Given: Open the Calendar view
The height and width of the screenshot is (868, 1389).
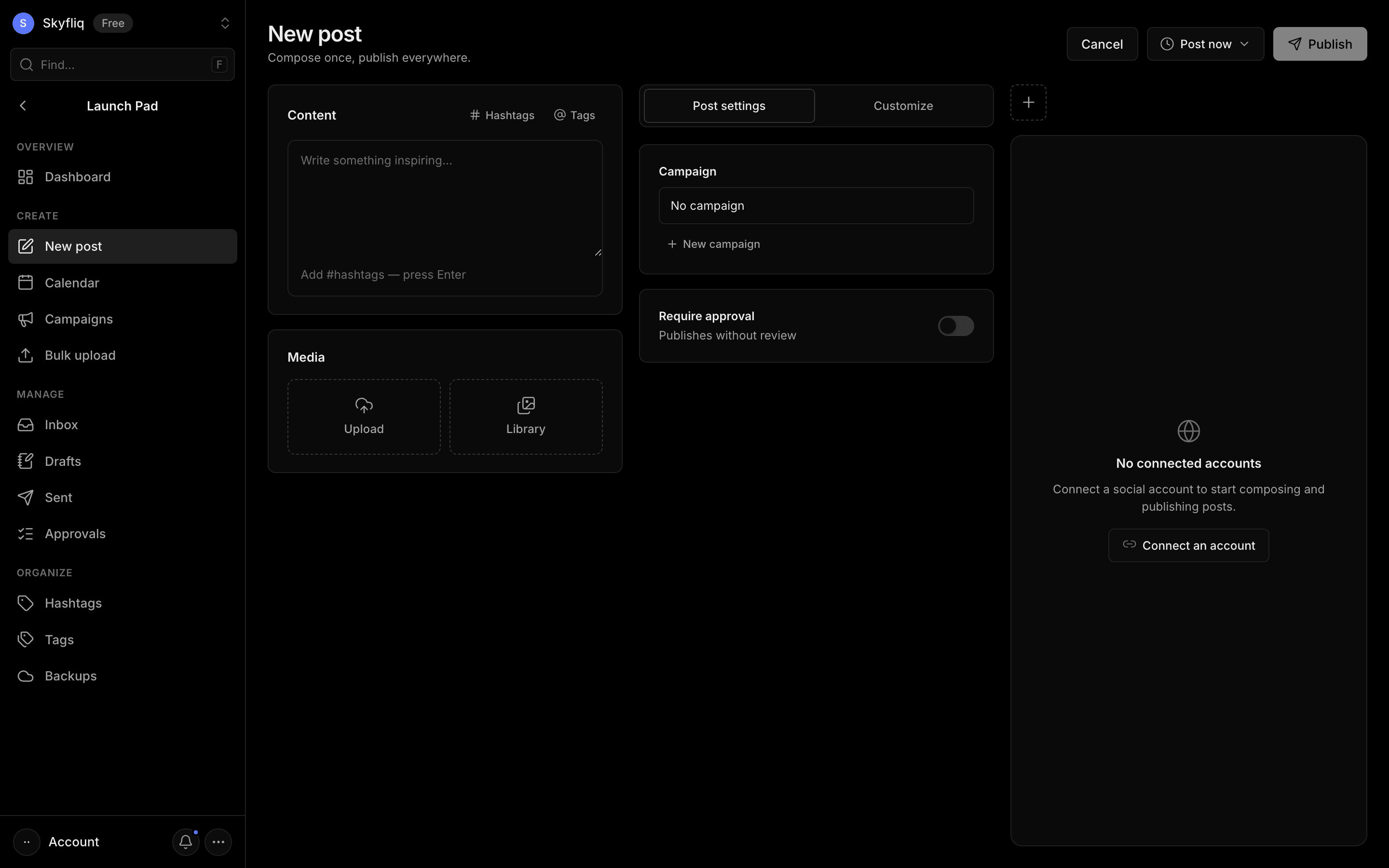Looking at the screenshot, I should pyautogui.click(x=122, y=283).
